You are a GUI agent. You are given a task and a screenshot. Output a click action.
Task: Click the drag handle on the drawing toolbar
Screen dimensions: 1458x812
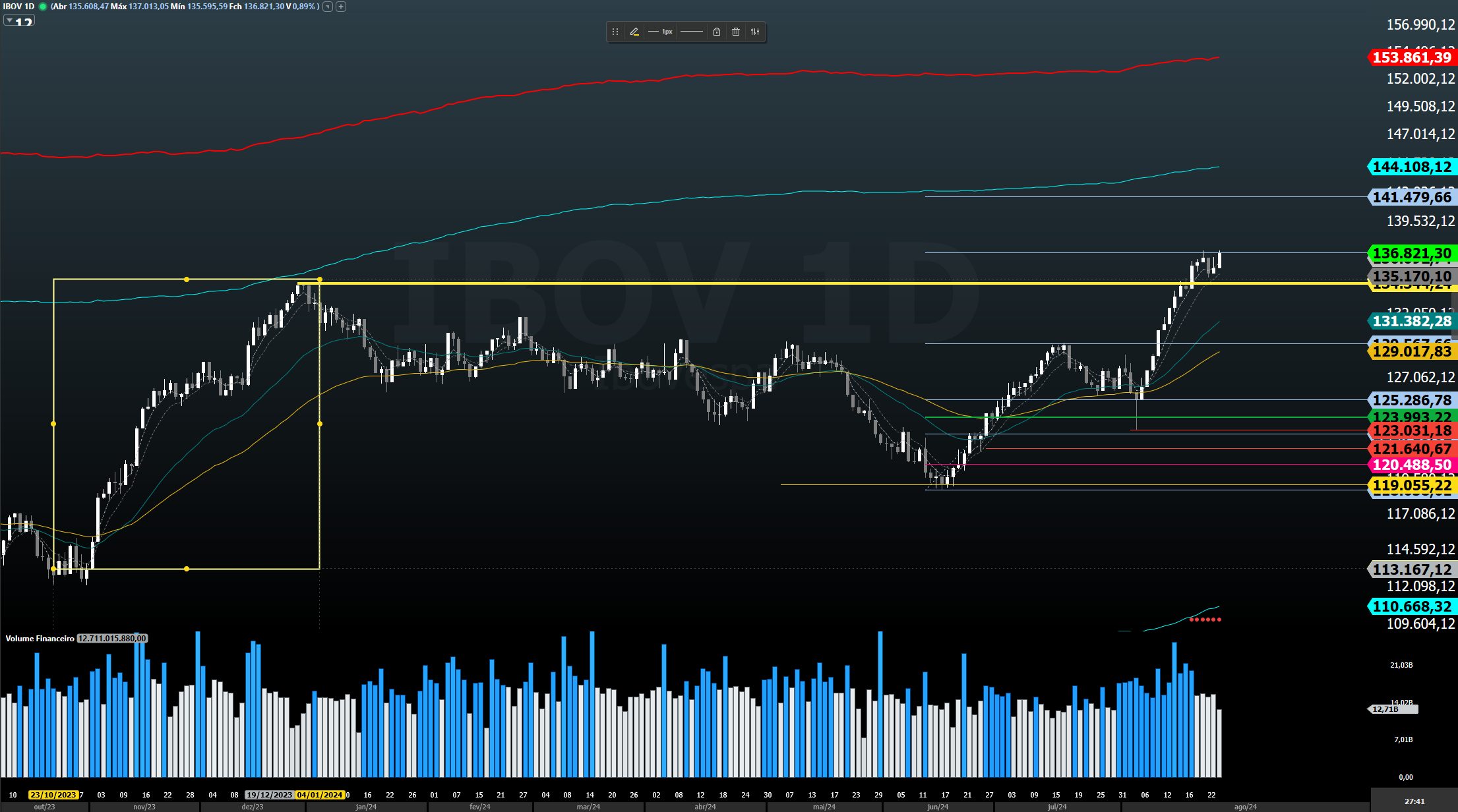click(x=615, y=32)
